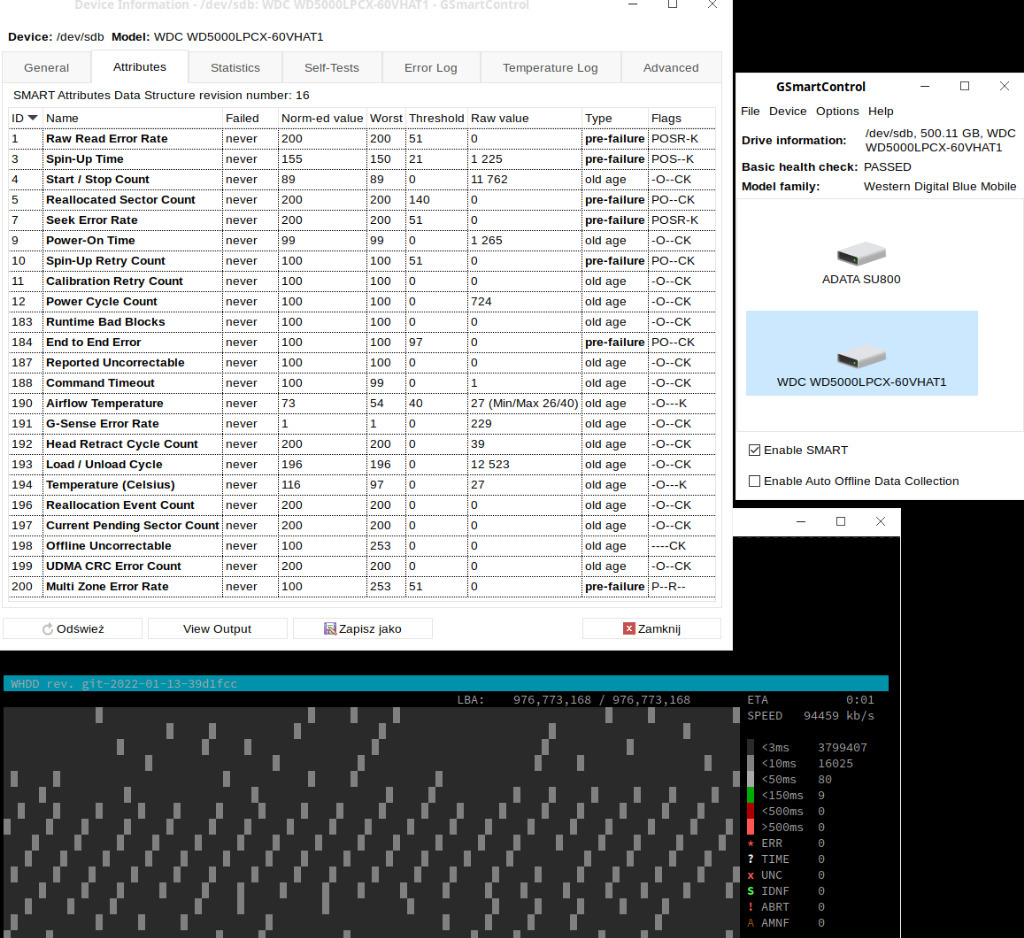Maximize the WHDD terminal window
This screenshot has width=1024, height=938.
(x=840, y=522)
